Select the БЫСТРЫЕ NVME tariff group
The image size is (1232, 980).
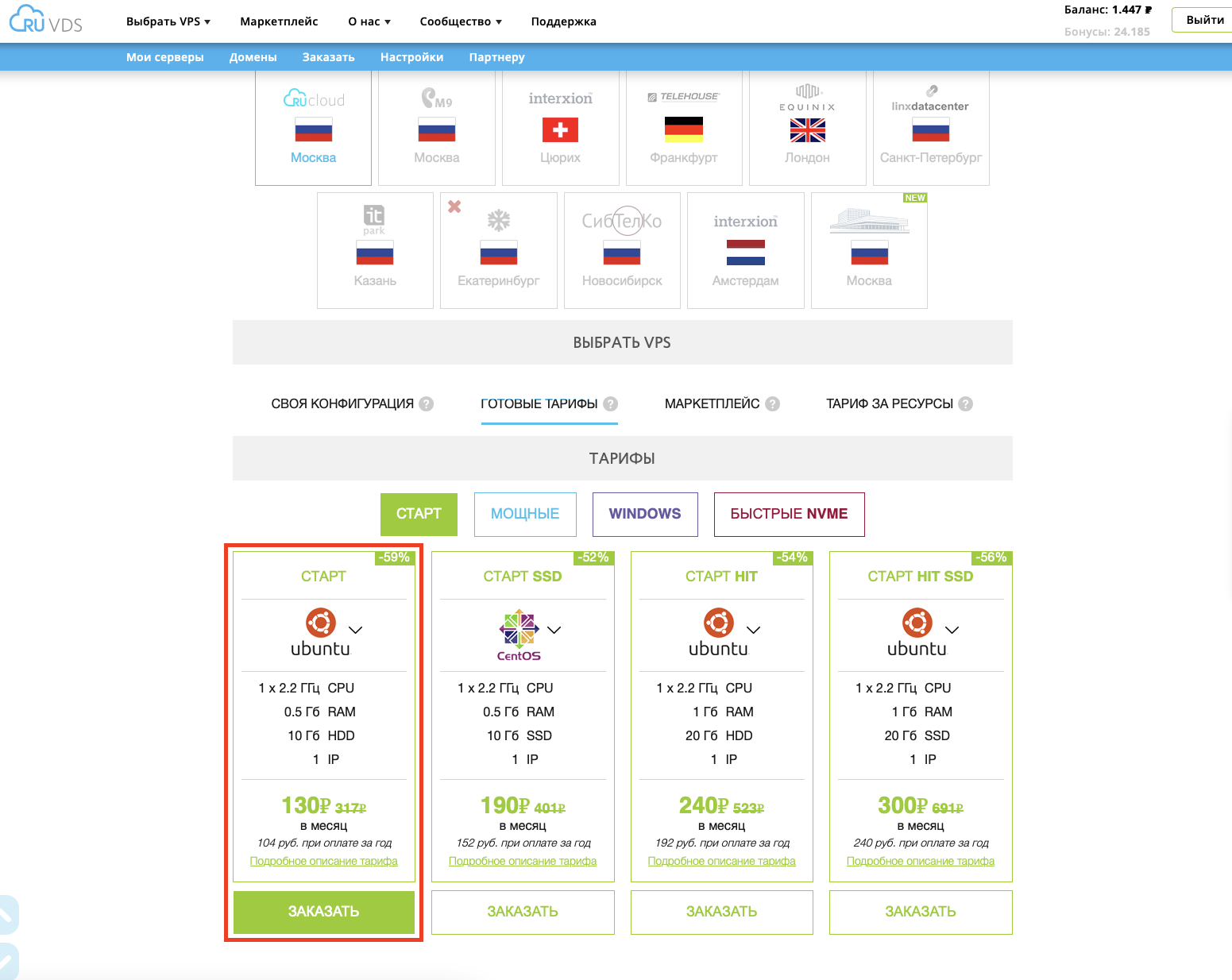click(789, 514)
